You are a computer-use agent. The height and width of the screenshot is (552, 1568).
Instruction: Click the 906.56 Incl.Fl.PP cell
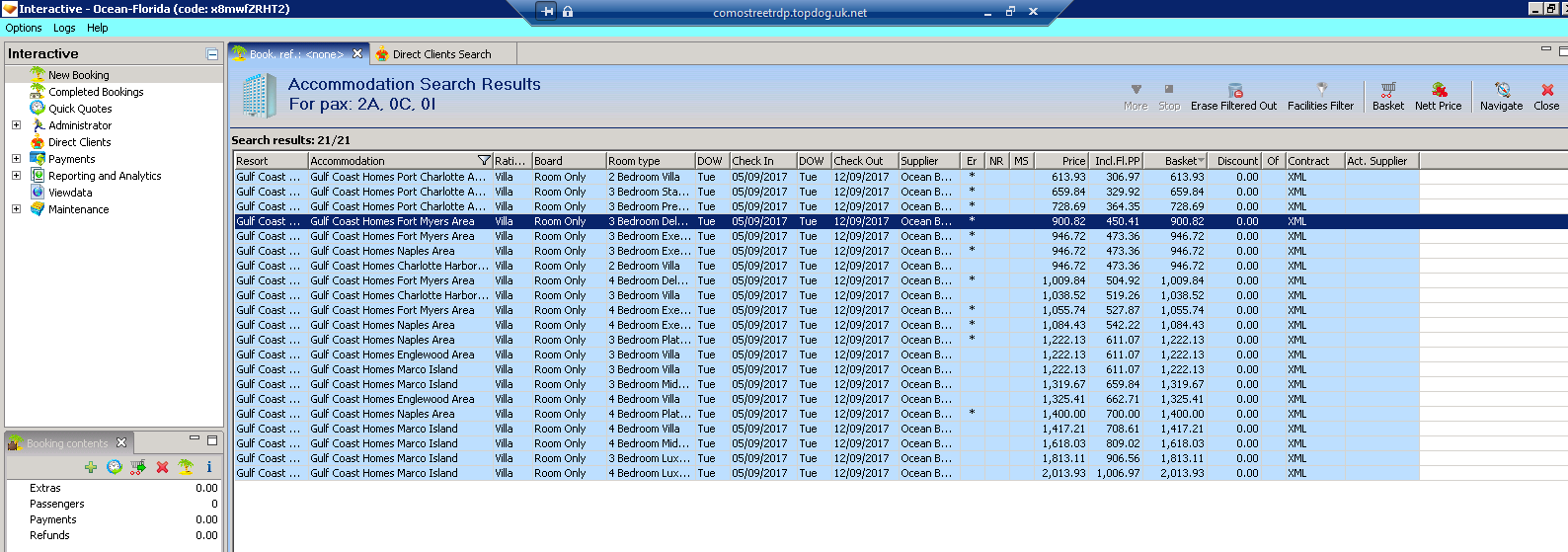(x=1116, y=458)
